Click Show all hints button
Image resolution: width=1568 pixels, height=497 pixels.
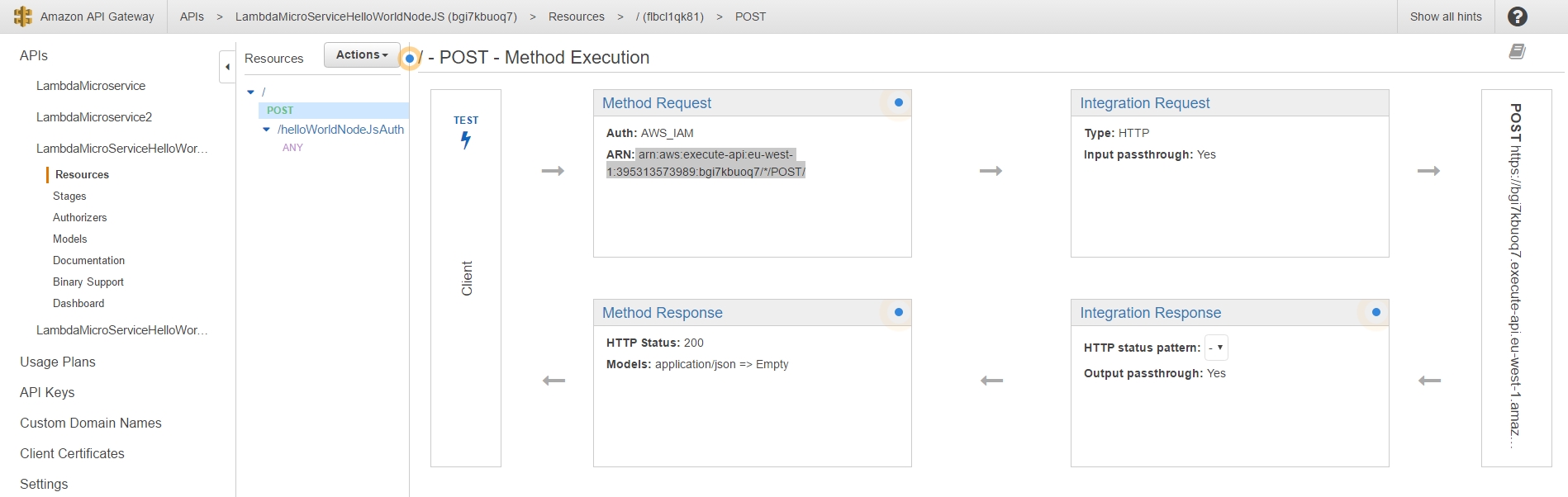point(1446,17)
